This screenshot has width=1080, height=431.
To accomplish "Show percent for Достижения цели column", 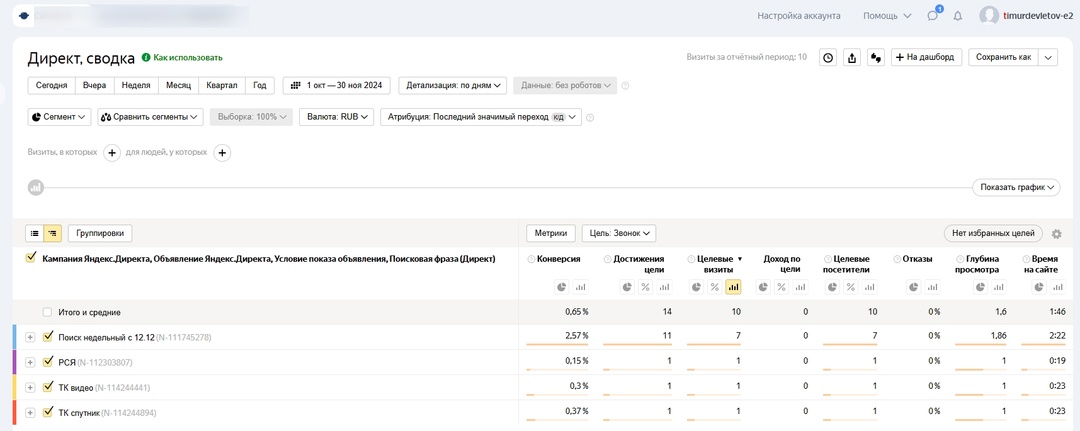I will click(645, 287).
